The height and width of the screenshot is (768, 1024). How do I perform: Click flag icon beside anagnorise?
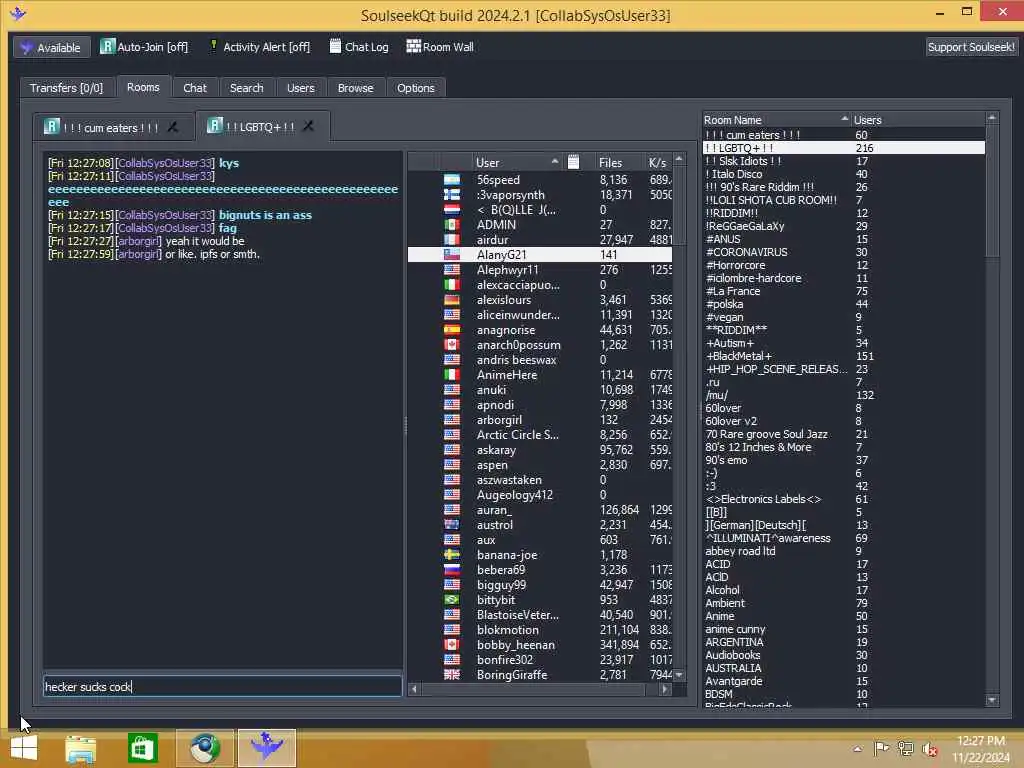(452, 330)
